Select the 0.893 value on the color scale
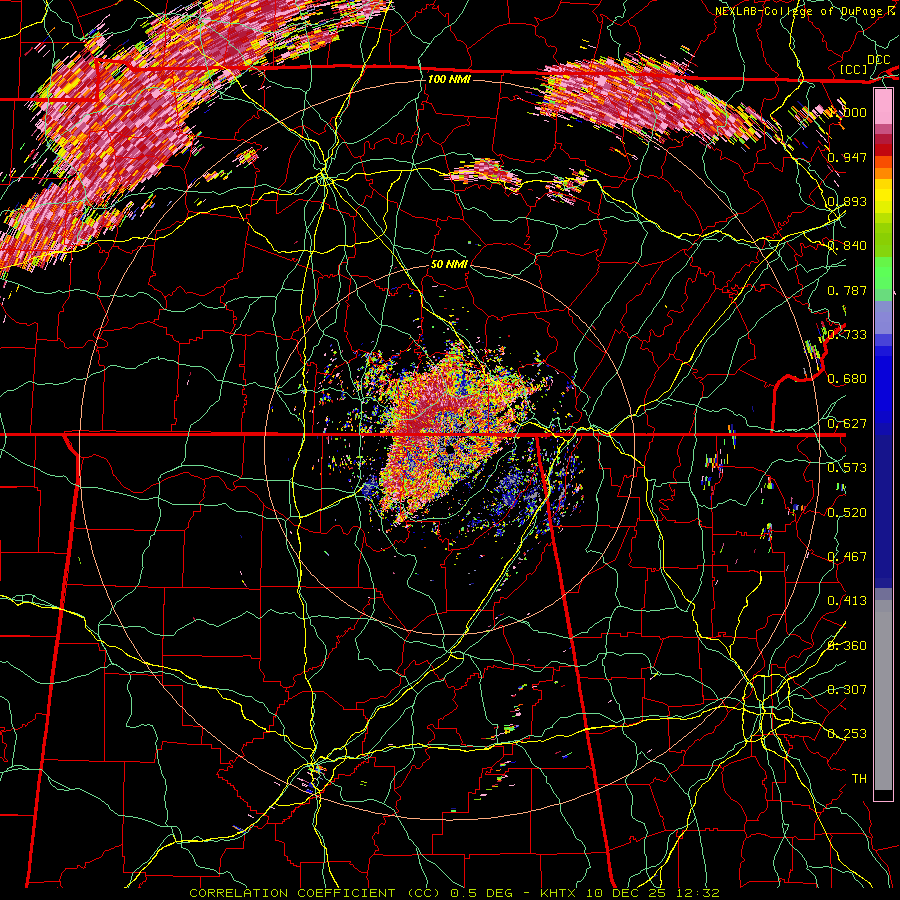900x900 pixels. [x=847, y=201]
